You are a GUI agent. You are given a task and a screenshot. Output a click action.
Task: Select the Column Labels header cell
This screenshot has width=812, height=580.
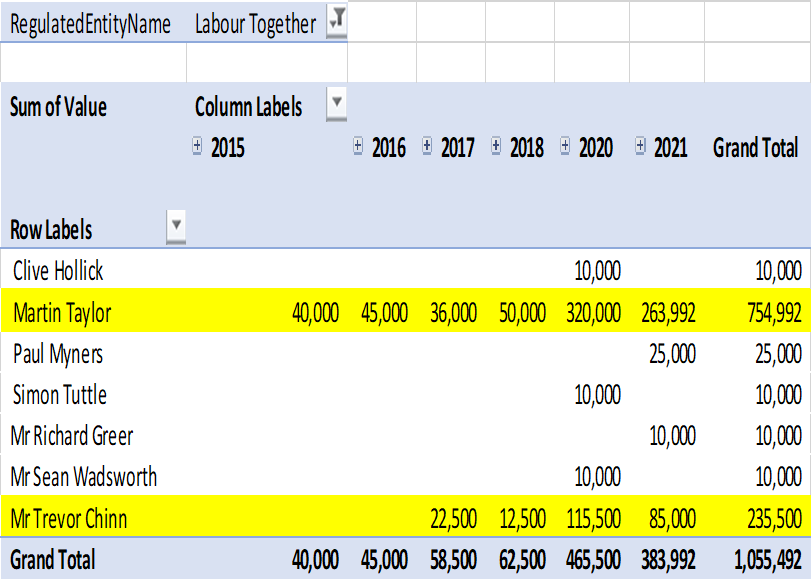pos(249,107)
